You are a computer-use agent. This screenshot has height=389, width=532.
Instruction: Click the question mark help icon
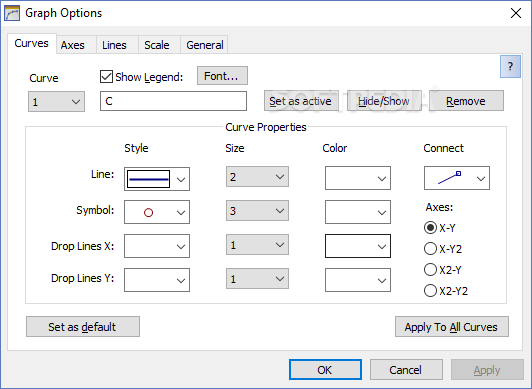tap(510, 66)
